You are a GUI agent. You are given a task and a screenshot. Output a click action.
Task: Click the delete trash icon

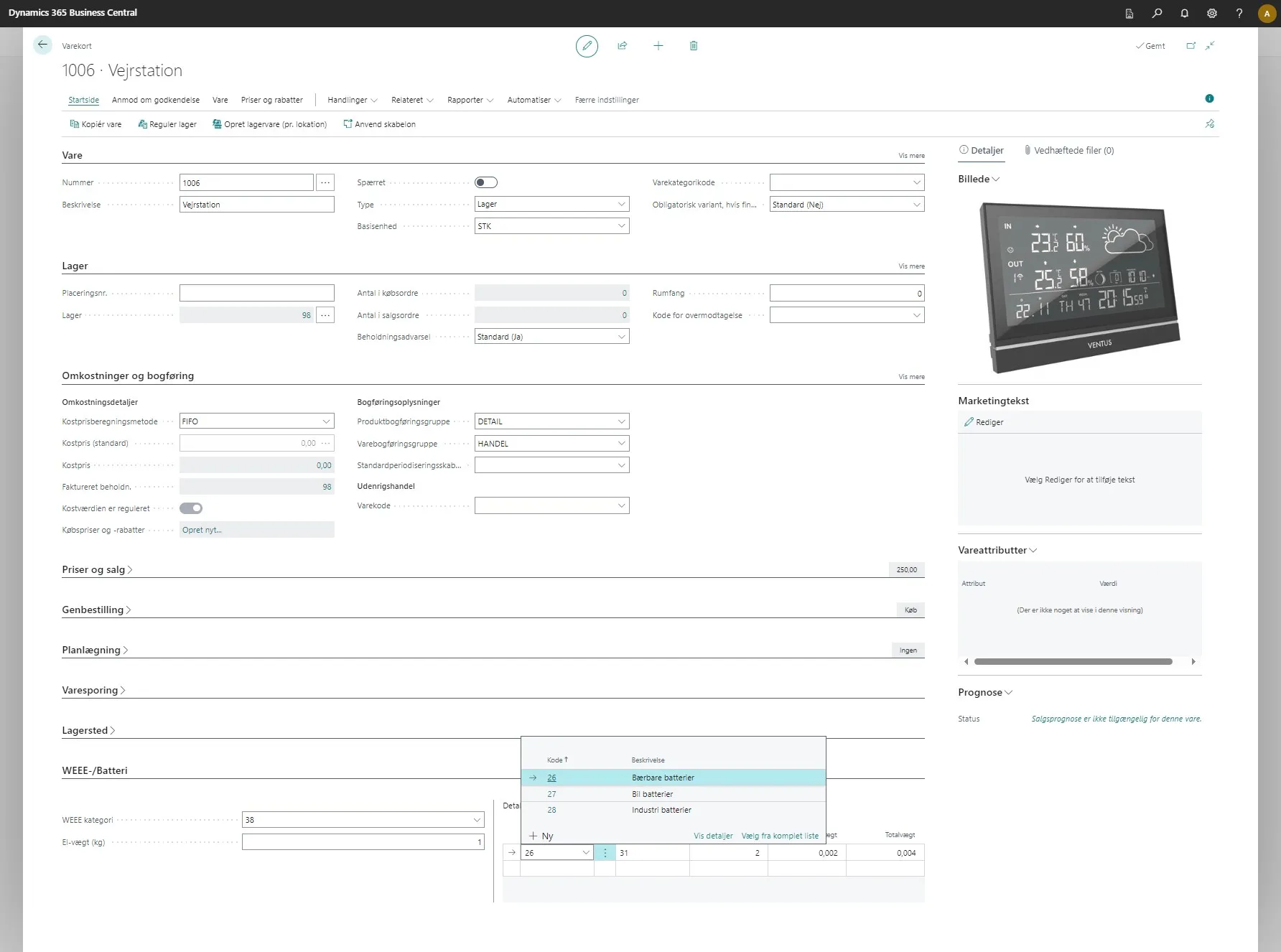pos(694,46)
